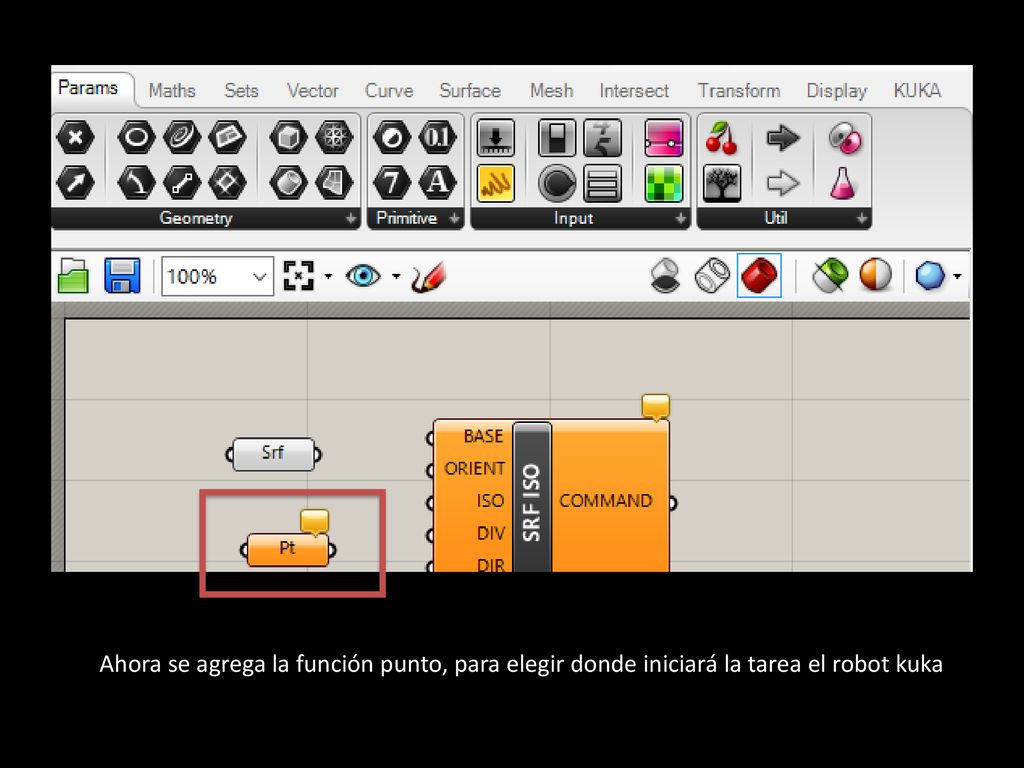Select the Circular Arc parameter icon

[136, 182]
